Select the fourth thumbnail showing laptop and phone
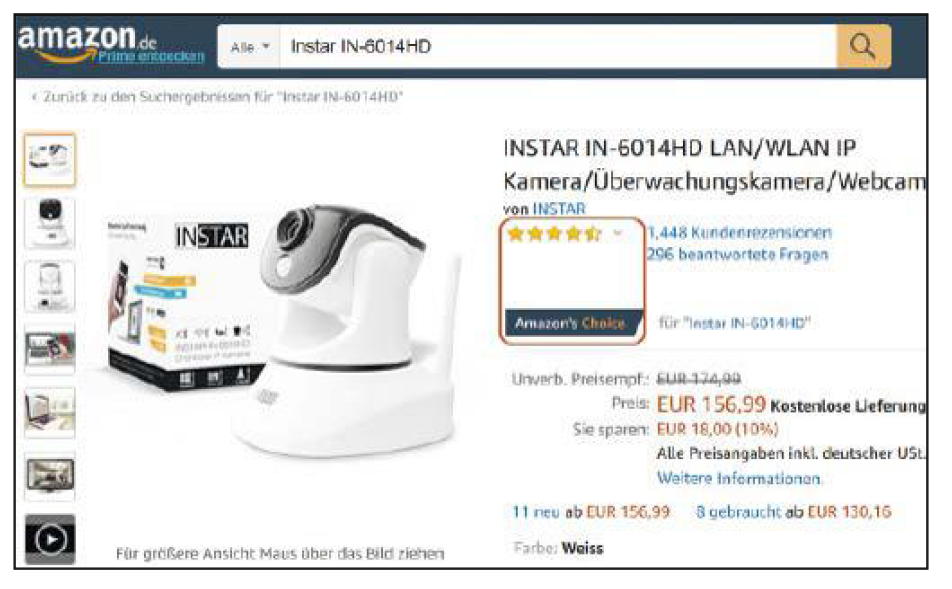Viewport: 952px width, 589px height. click(x=50, y=349)
